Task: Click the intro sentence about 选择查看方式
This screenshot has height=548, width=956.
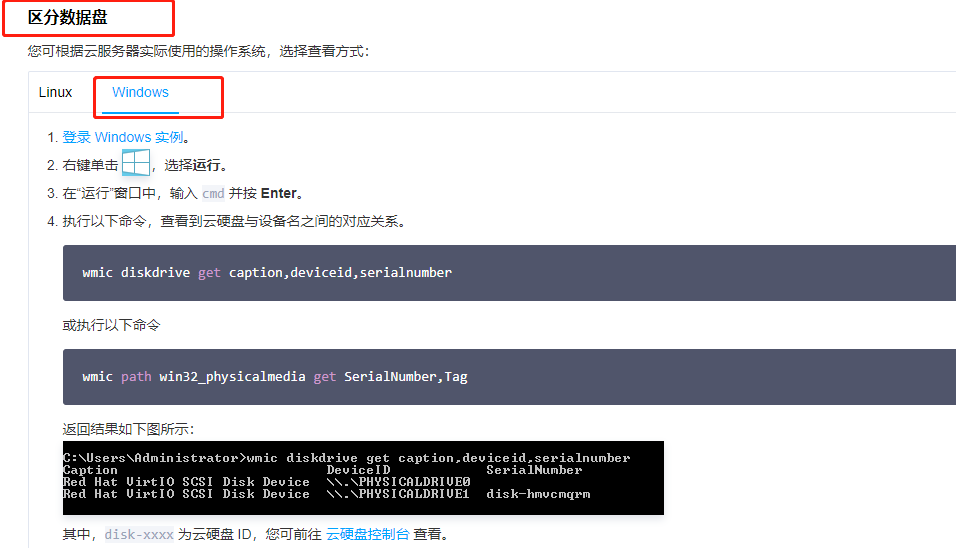Action: point(198,51)
